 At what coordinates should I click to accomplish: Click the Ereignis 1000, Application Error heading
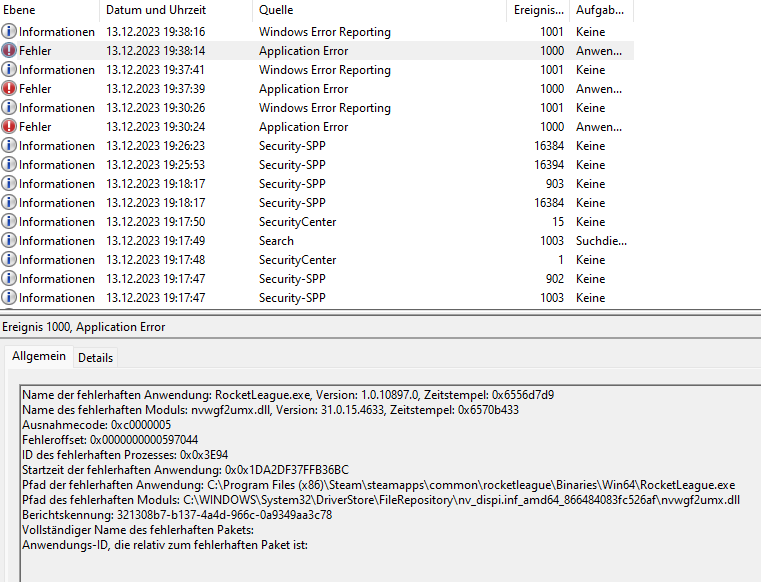click(x=84, y=327)
